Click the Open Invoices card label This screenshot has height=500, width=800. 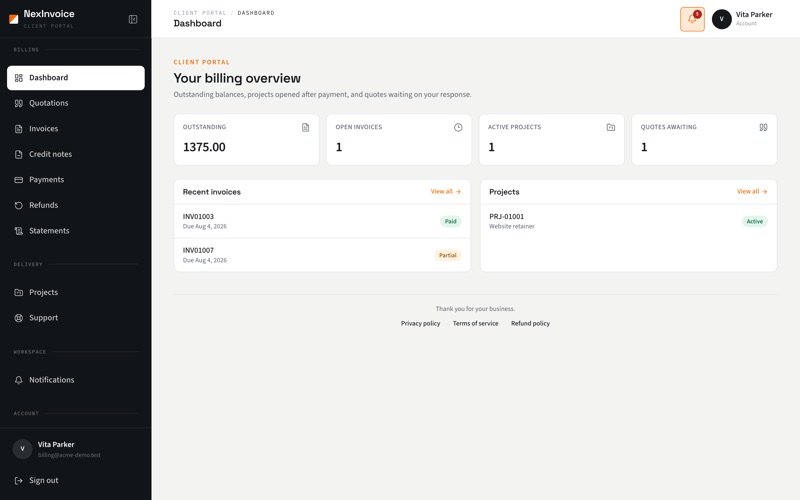coord(359,128)
